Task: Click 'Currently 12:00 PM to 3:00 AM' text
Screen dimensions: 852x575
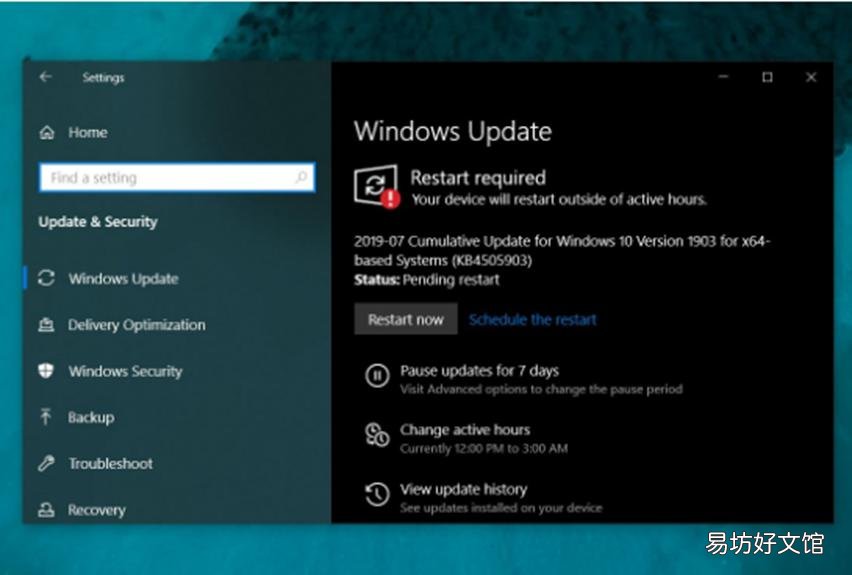Action: tap(484, 448)
